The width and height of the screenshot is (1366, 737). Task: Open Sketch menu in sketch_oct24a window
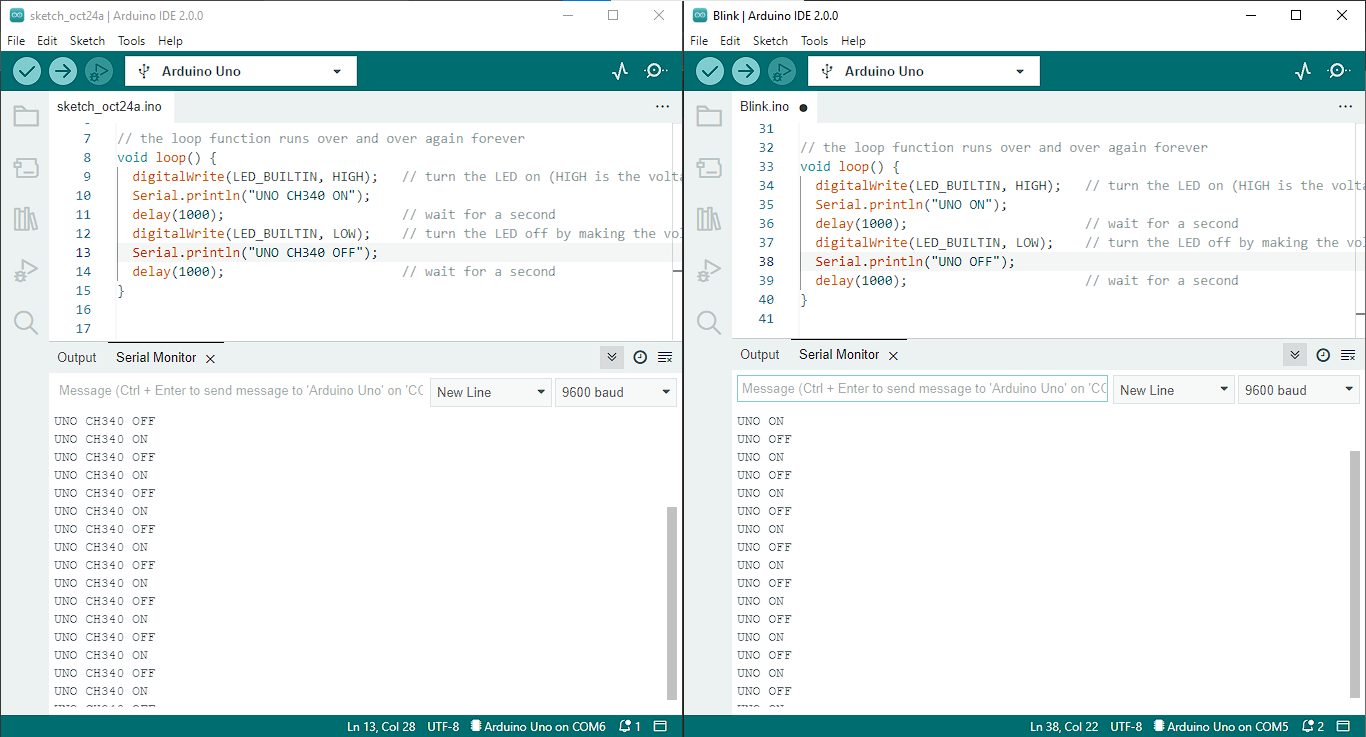(87, 41)
